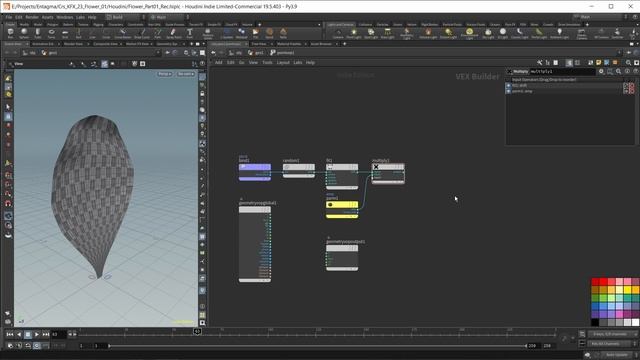Select the Spot Light shelf tool
The image size is (640, 360).
371,33
